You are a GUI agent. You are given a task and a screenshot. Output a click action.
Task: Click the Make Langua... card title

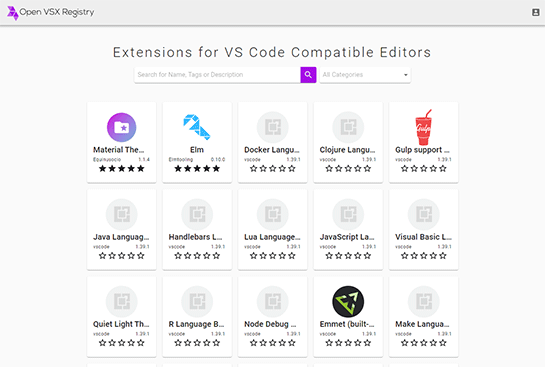[422, 324]
